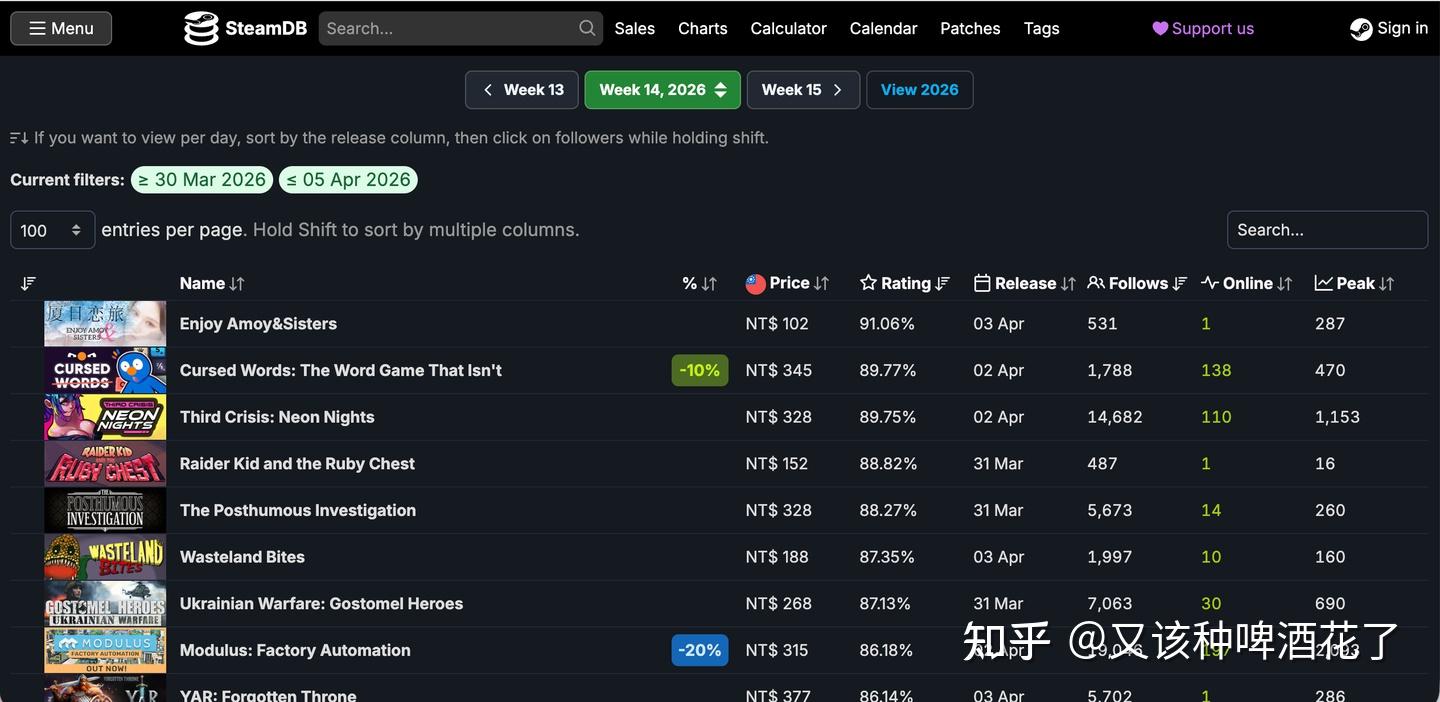The image size is (1440, 702).
Task: Open Wasteland Bites thumbnail
Action: click(x=105, y=557)
